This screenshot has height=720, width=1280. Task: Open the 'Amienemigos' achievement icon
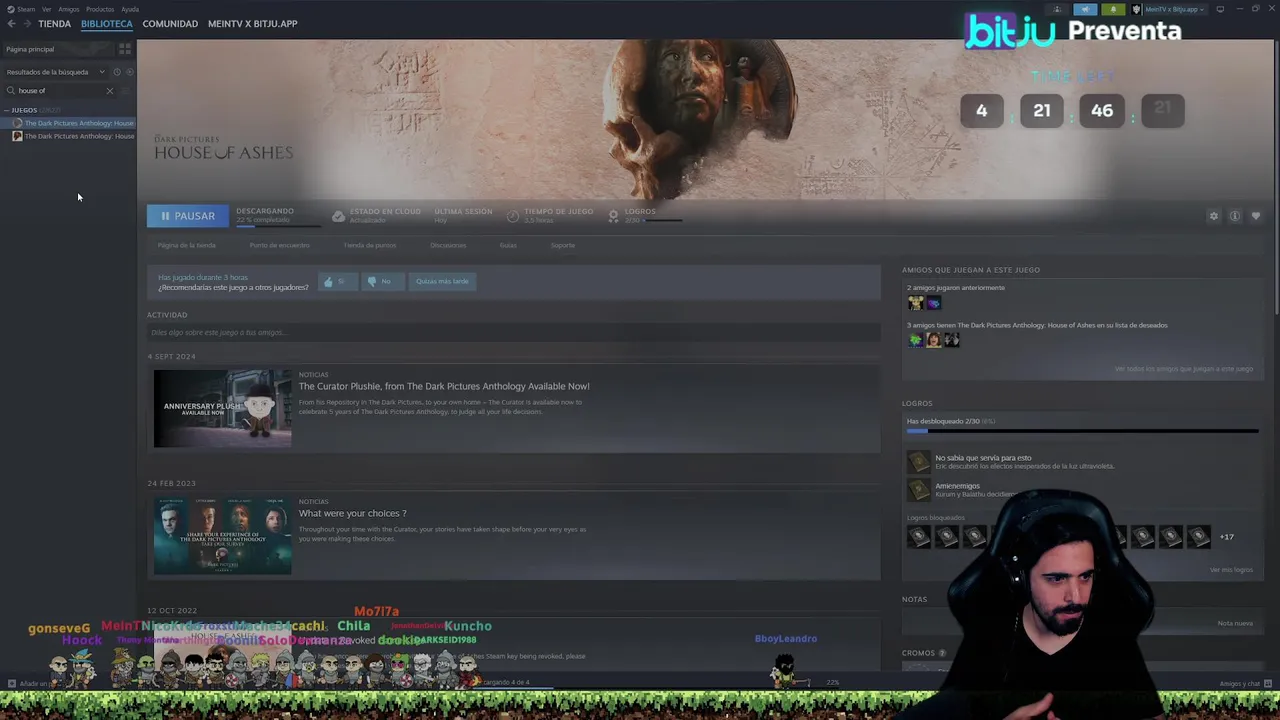(918, 490)
